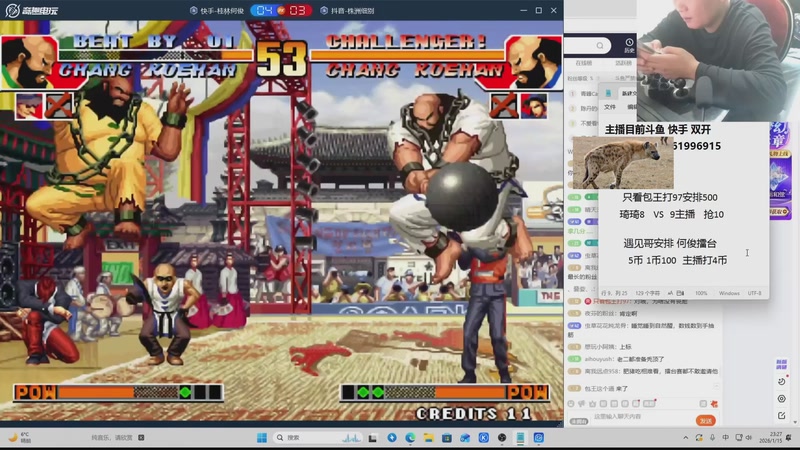The image size is (800, 450).
Task: Click the 129 个字符 character count status
Action: (647, 293)
